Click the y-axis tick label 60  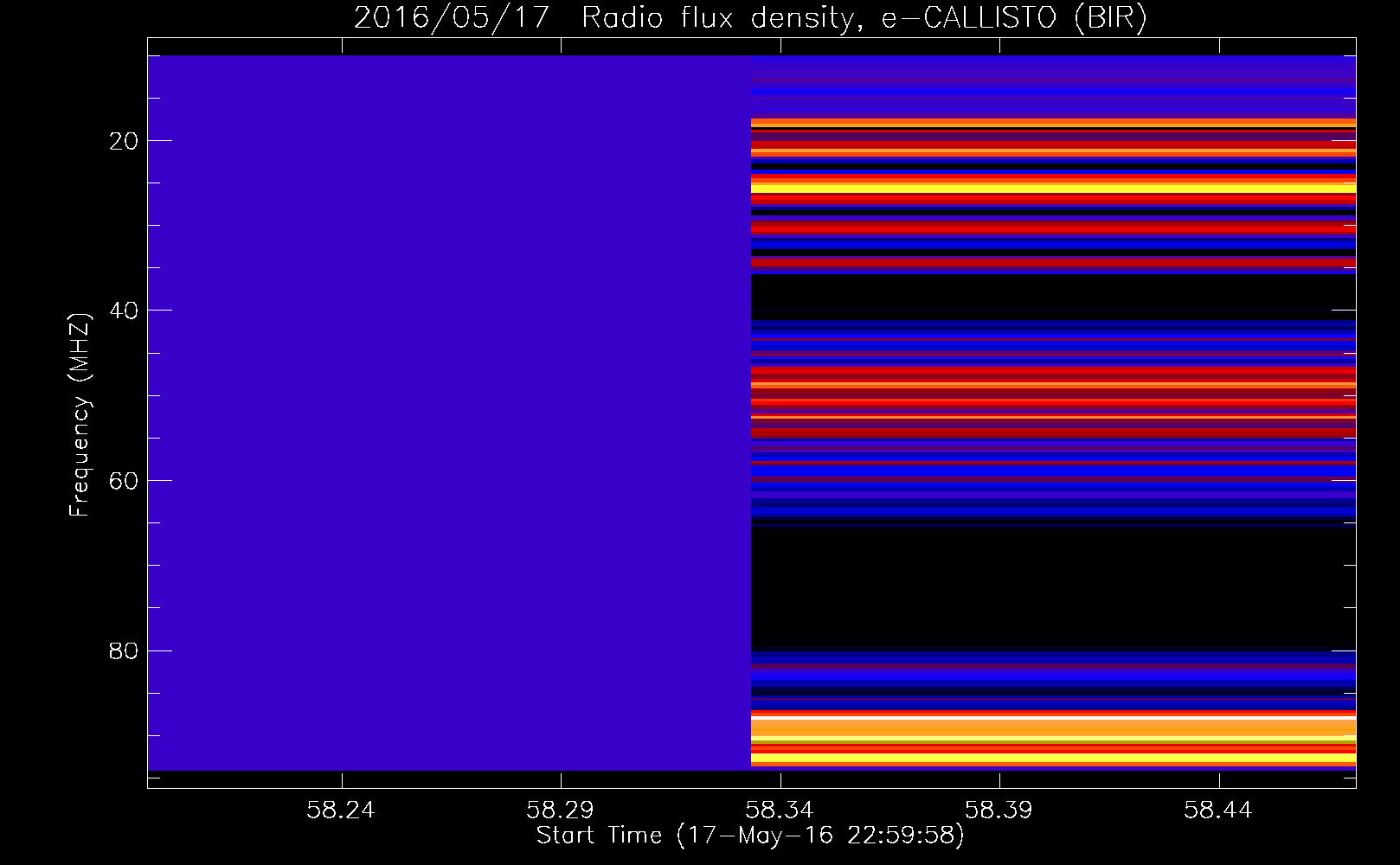point(125,481)
